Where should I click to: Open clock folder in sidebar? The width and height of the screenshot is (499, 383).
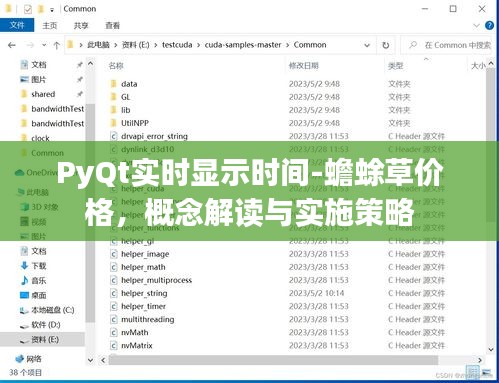pyautogui.click(x=40, y=138)
